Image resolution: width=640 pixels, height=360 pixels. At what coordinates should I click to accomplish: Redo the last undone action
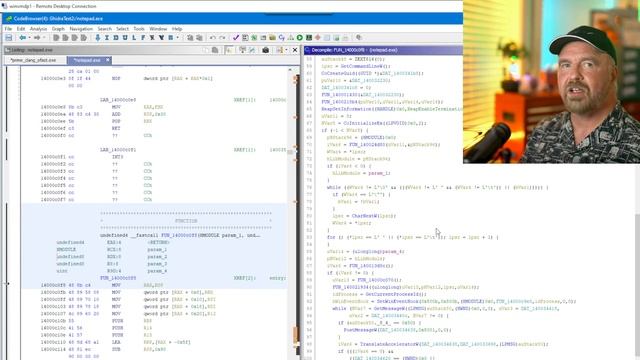222,38
